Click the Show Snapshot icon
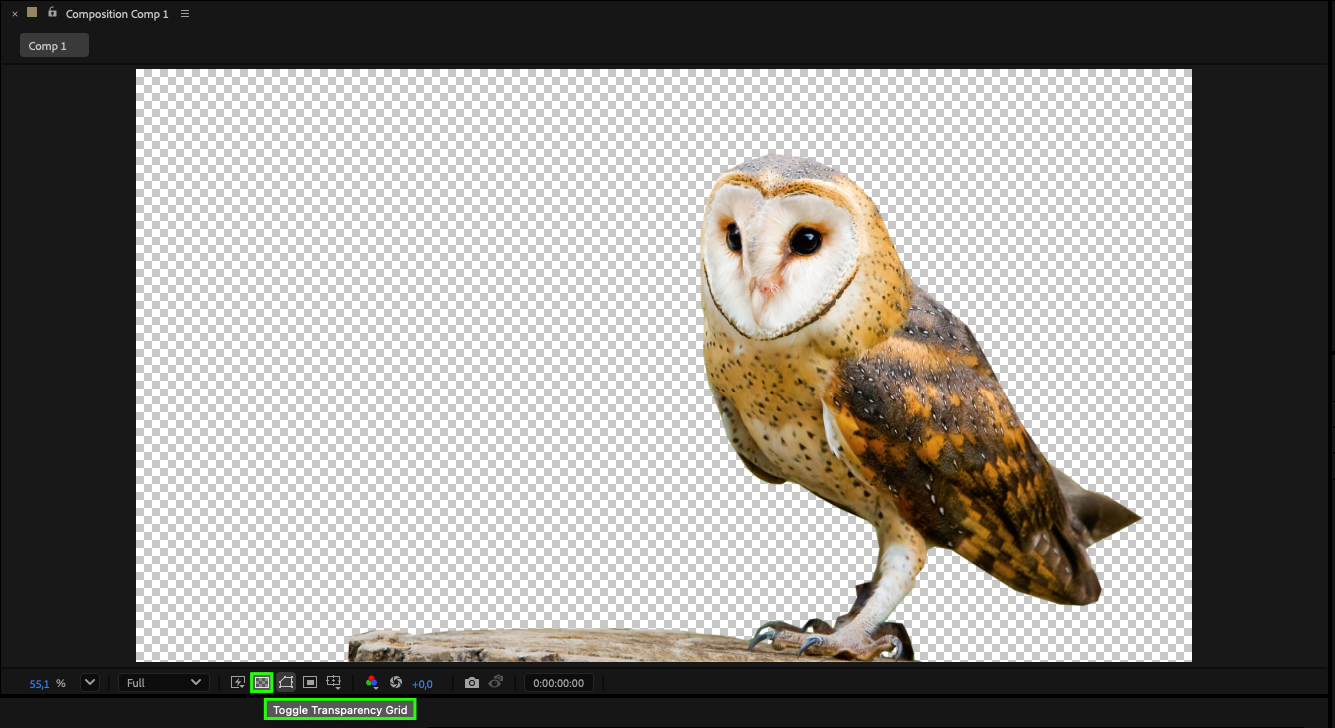This screenshot has height=728, width=1335. click(496, 683)
